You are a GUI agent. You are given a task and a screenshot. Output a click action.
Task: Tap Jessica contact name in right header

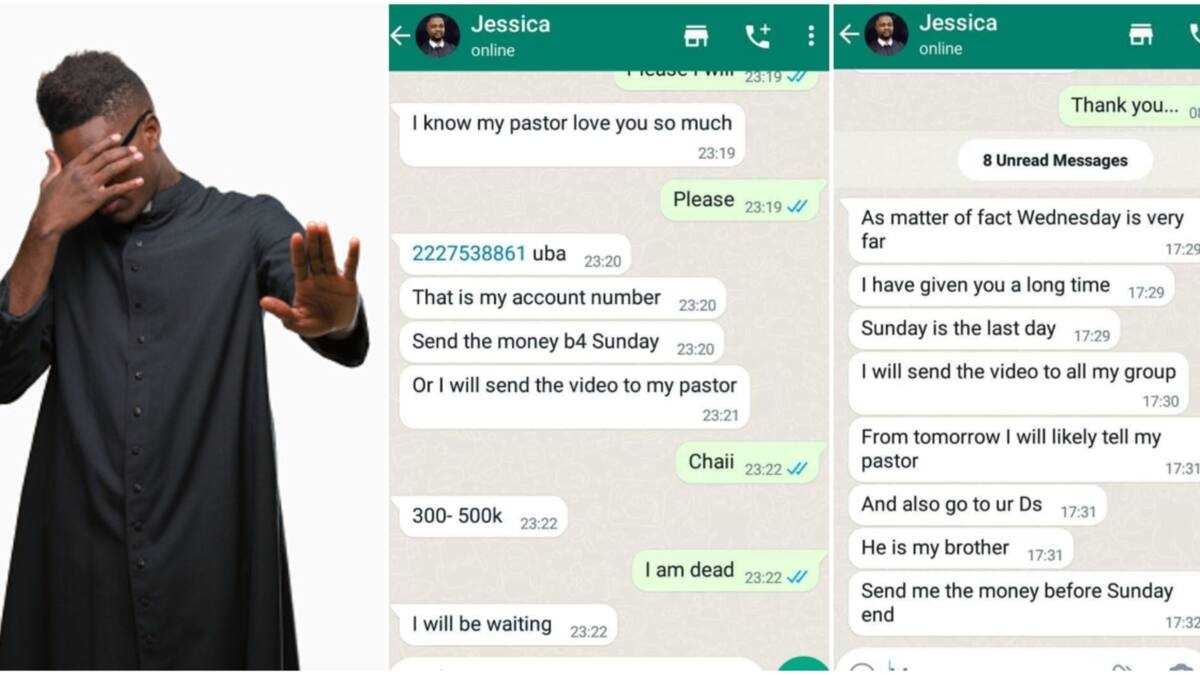pos(958,23)
